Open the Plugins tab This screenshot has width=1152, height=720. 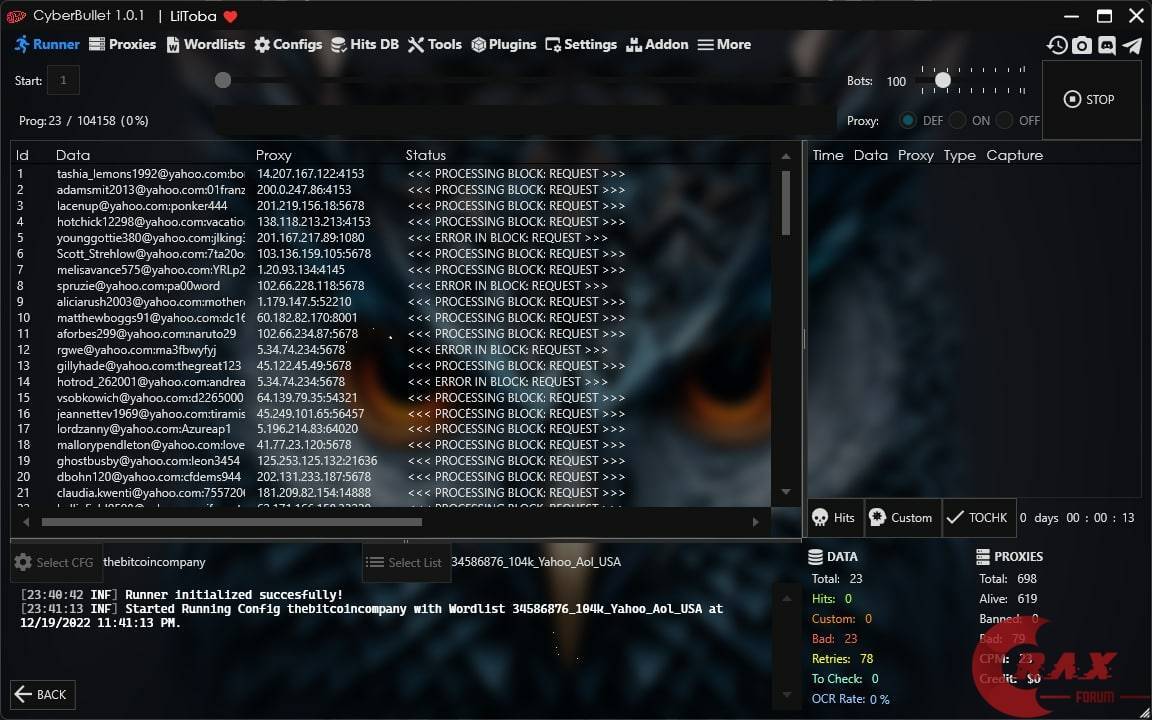point(504,45)
